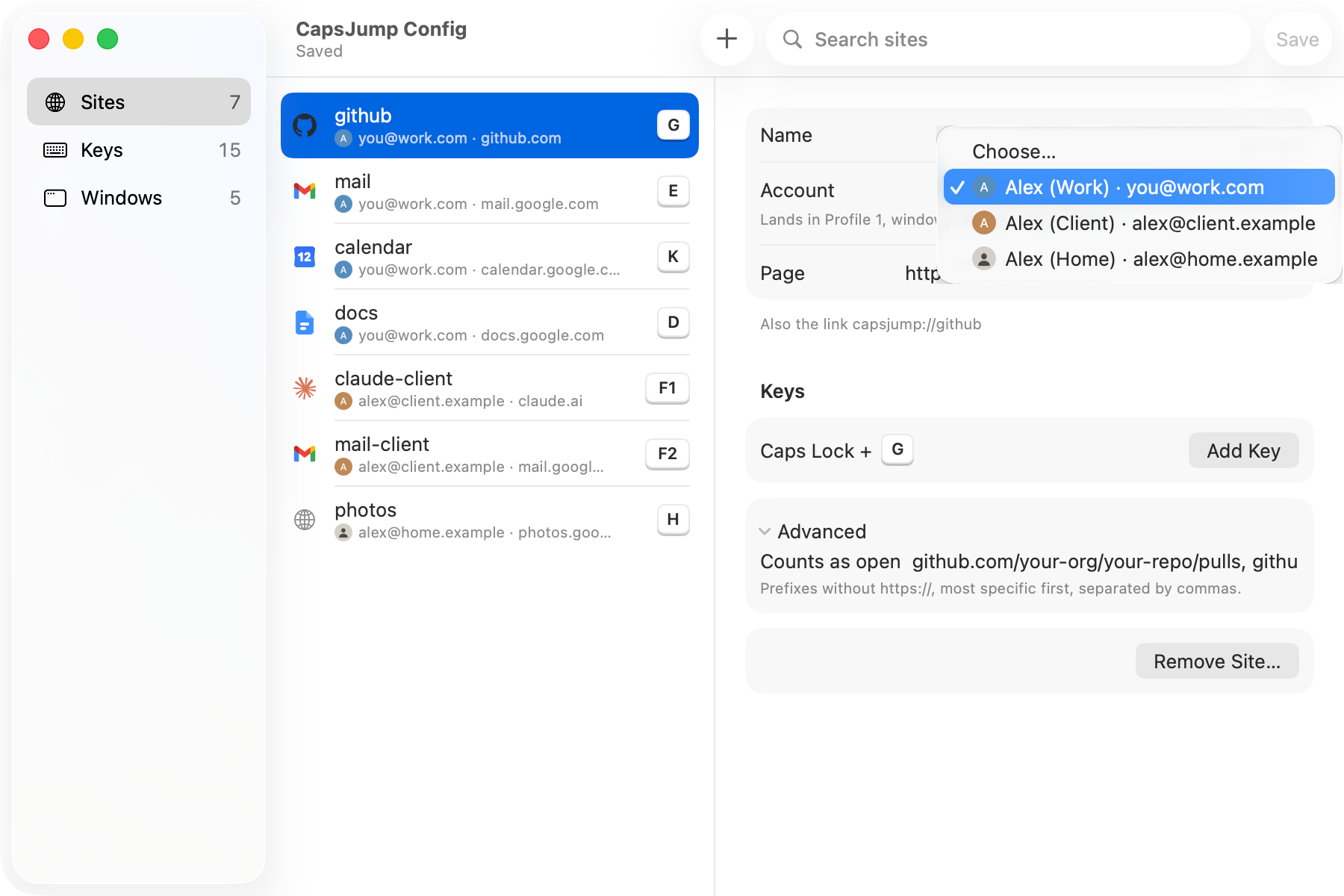Image resolution: width=1344 pixels, height=896 pixels.
Task: Click the K key badge on calendar row
Action: click(x=673, y=257)
